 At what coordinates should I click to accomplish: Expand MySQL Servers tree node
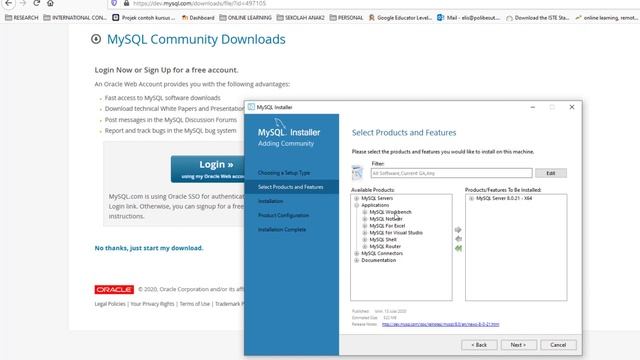357,198
